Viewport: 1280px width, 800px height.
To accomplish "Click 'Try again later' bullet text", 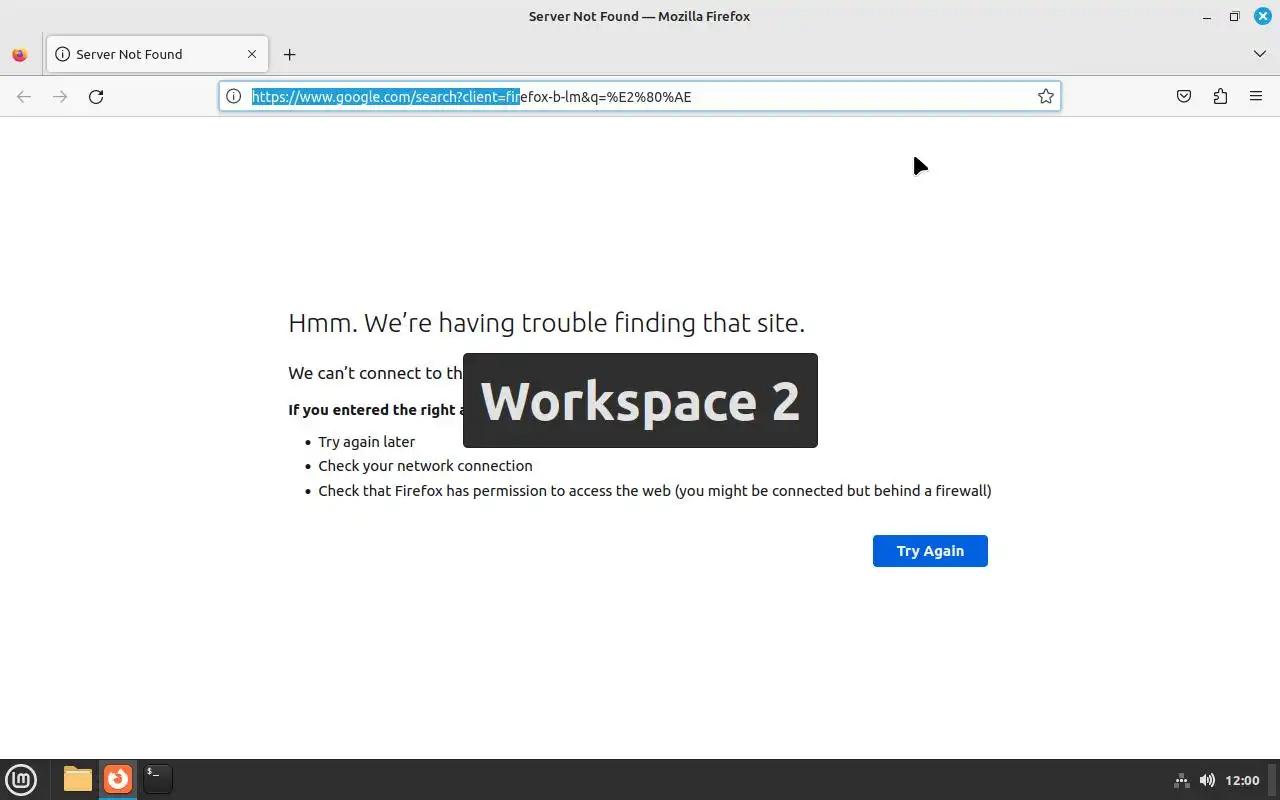I will pyautogui.click(x=366, y=441).
